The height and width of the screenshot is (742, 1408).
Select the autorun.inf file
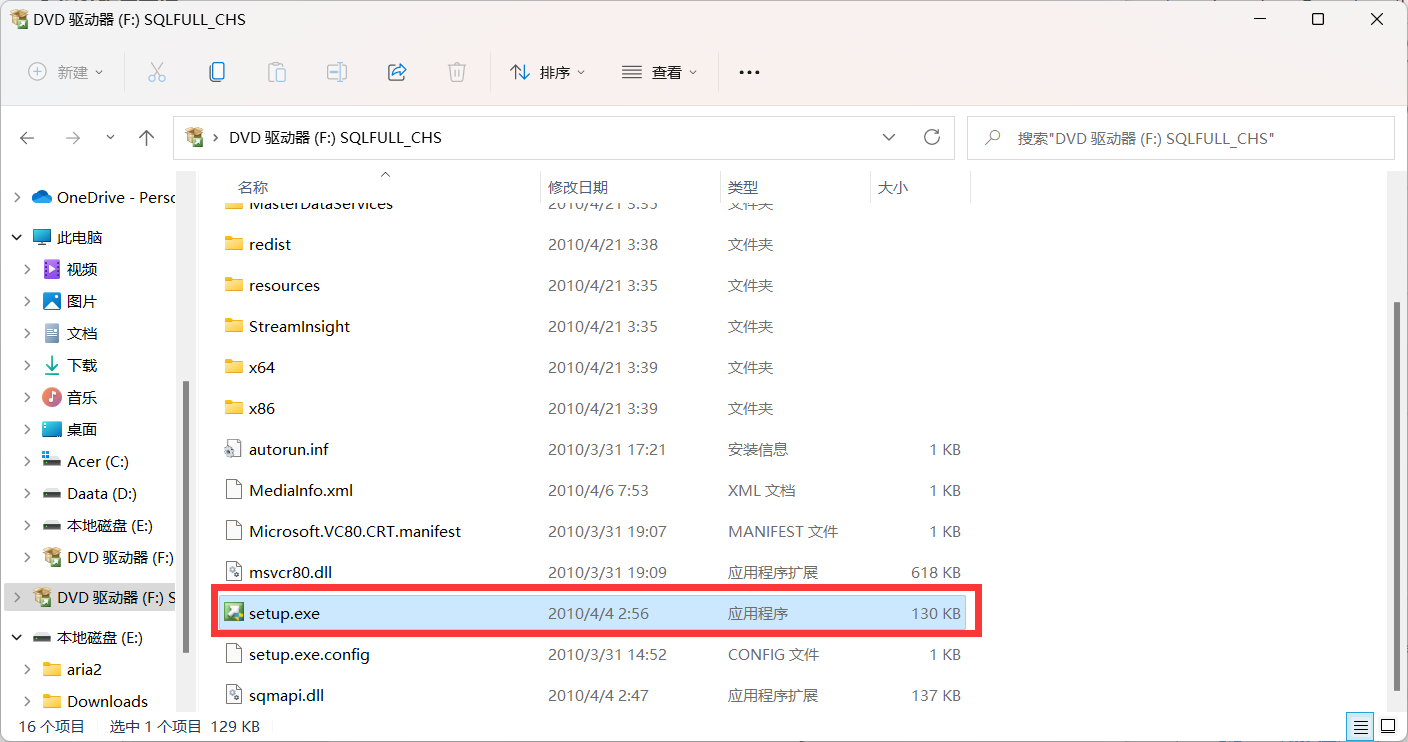click(x=288, y=449)
